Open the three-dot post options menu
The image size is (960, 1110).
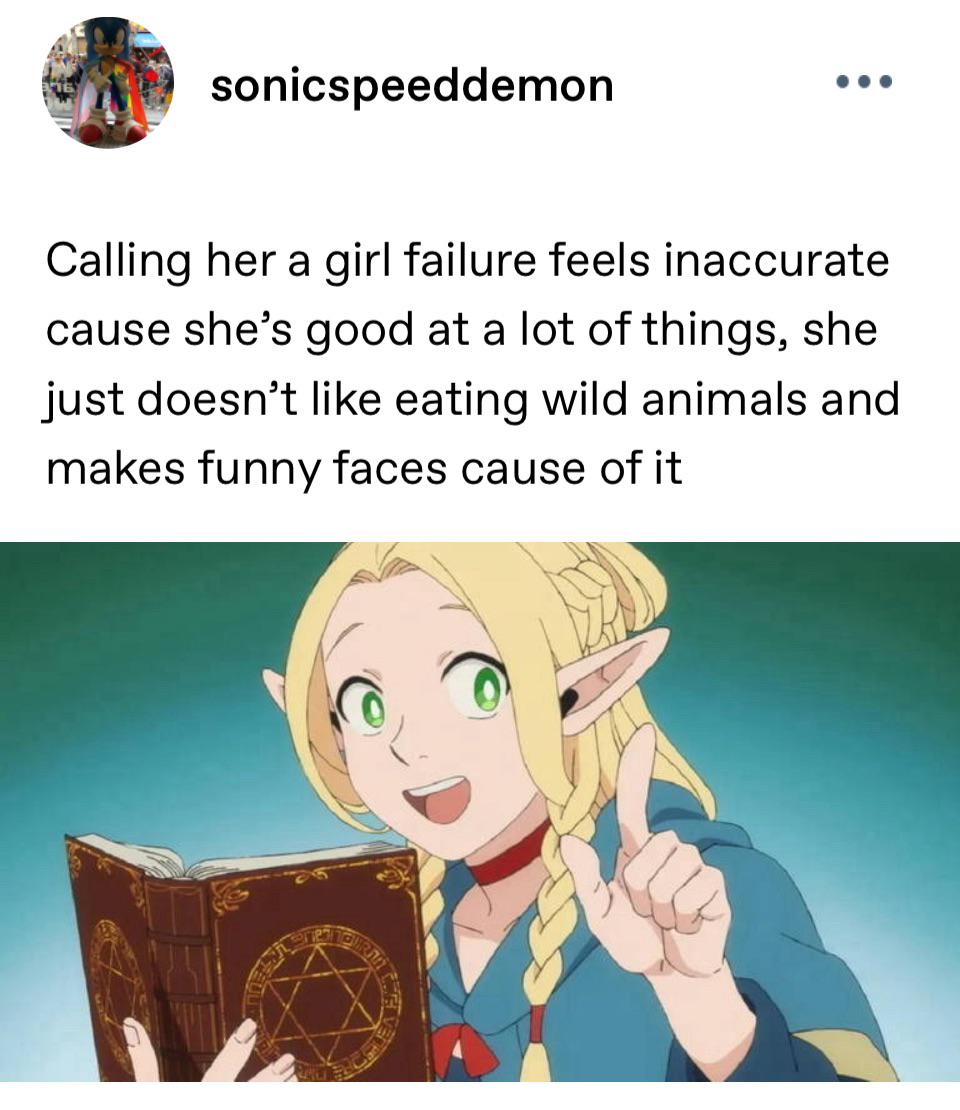click(x=864, y=82)
